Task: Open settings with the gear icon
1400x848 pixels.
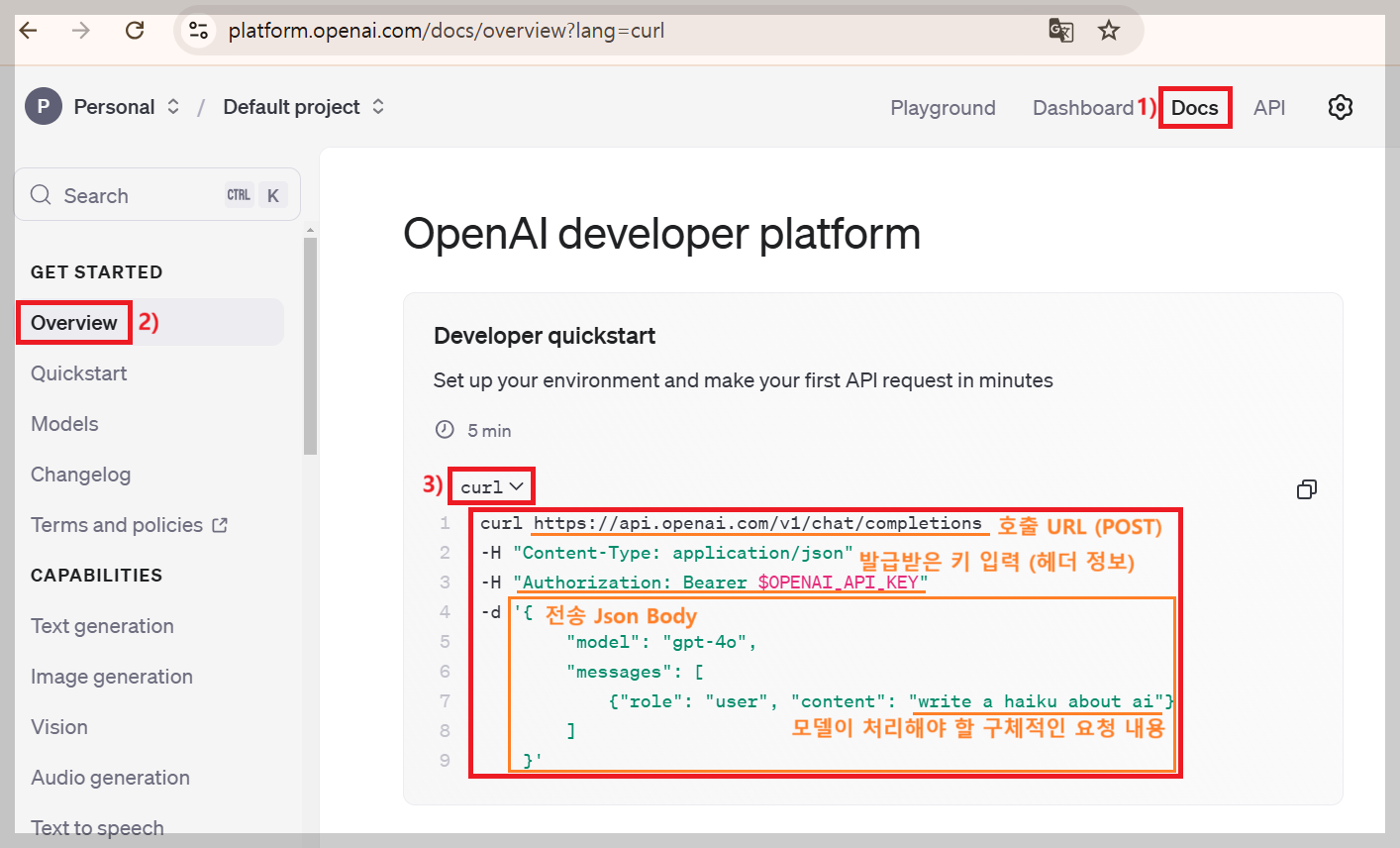Action: pyautogui.click(x=1340, y=107)
